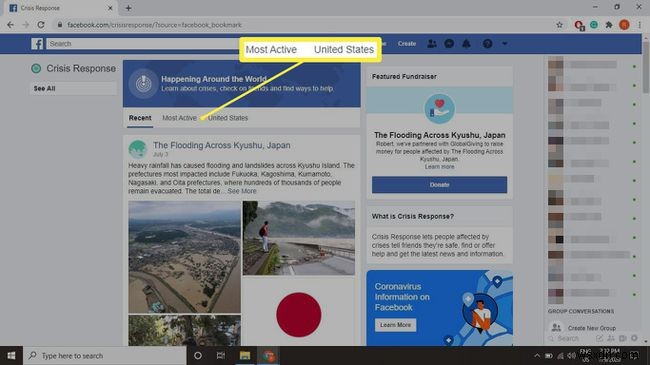Open Cortana circle icon on taskbar
650x365 pixels.
(198, 355)
